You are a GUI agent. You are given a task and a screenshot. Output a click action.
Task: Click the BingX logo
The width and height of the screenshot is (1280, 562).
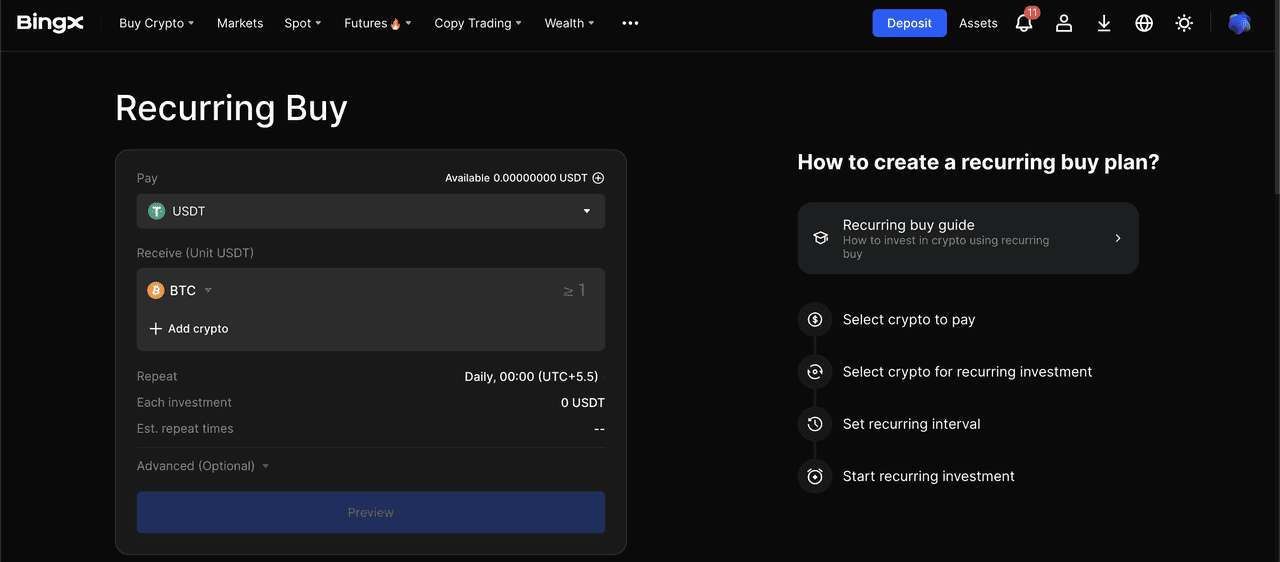tap(50, 23)
